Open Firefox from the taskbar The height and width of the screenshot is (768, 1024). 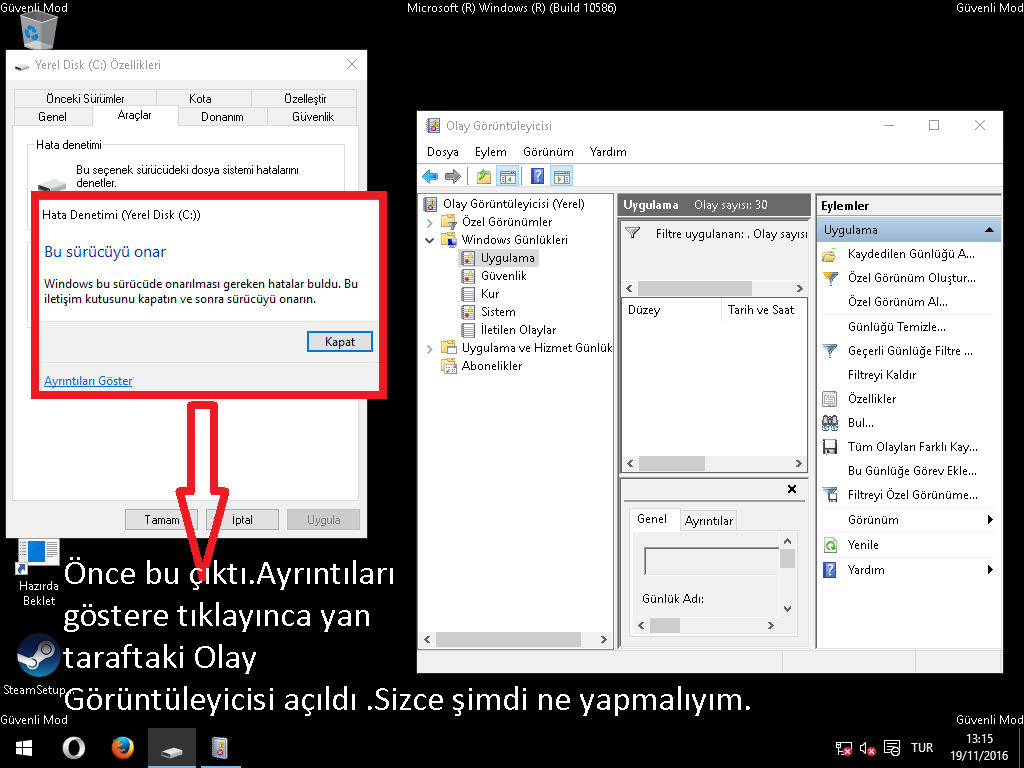[122, 748]
